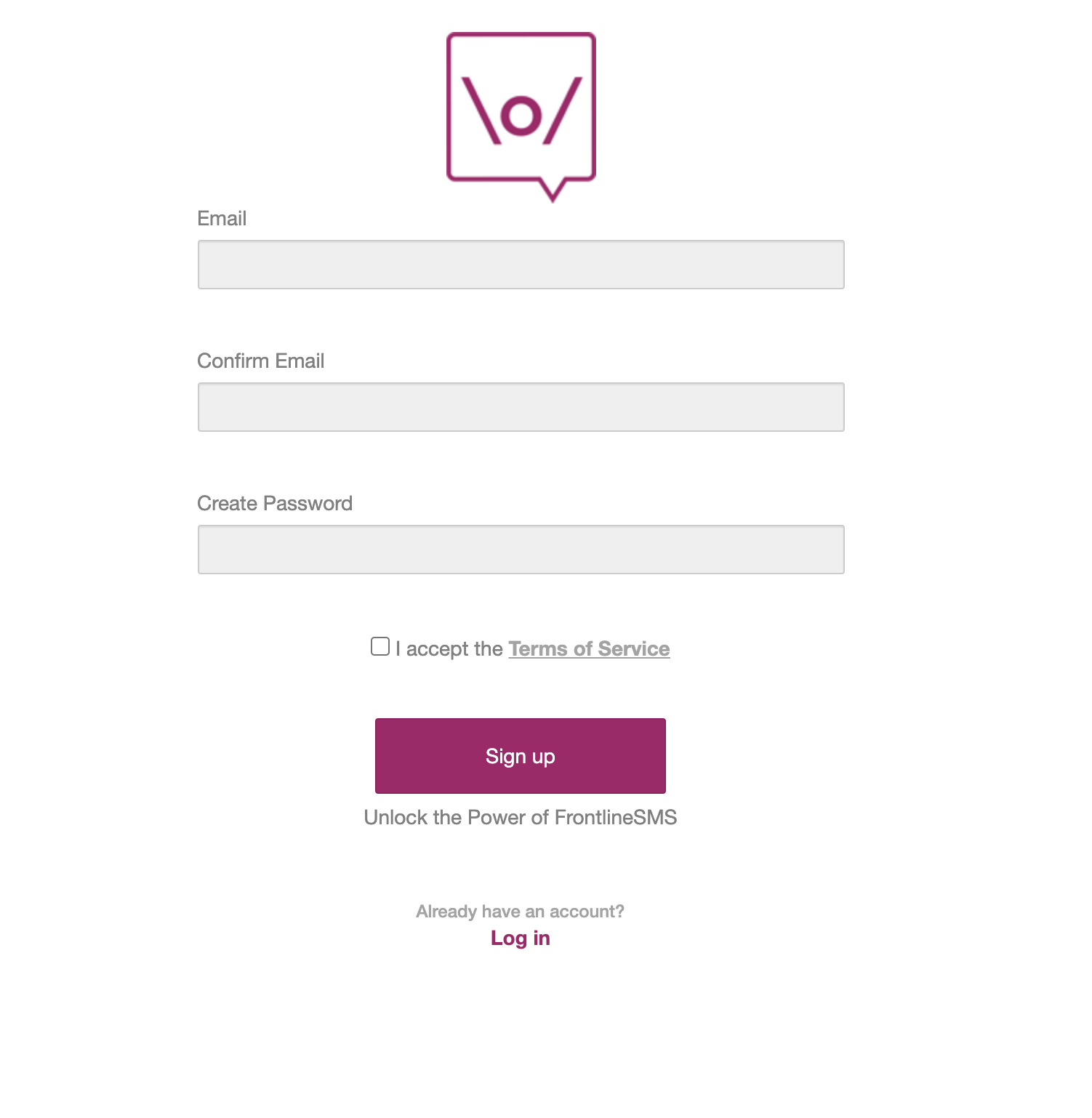This screenshot has height=1118, width=1092.
Task: Click the Confirm Email field label
Action: (x=261, y=361)
